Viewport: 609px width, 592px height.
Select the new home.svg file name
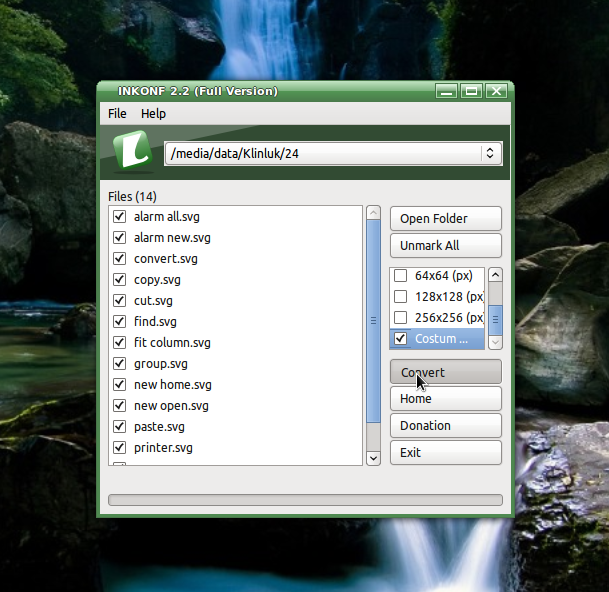click(173, 385)
